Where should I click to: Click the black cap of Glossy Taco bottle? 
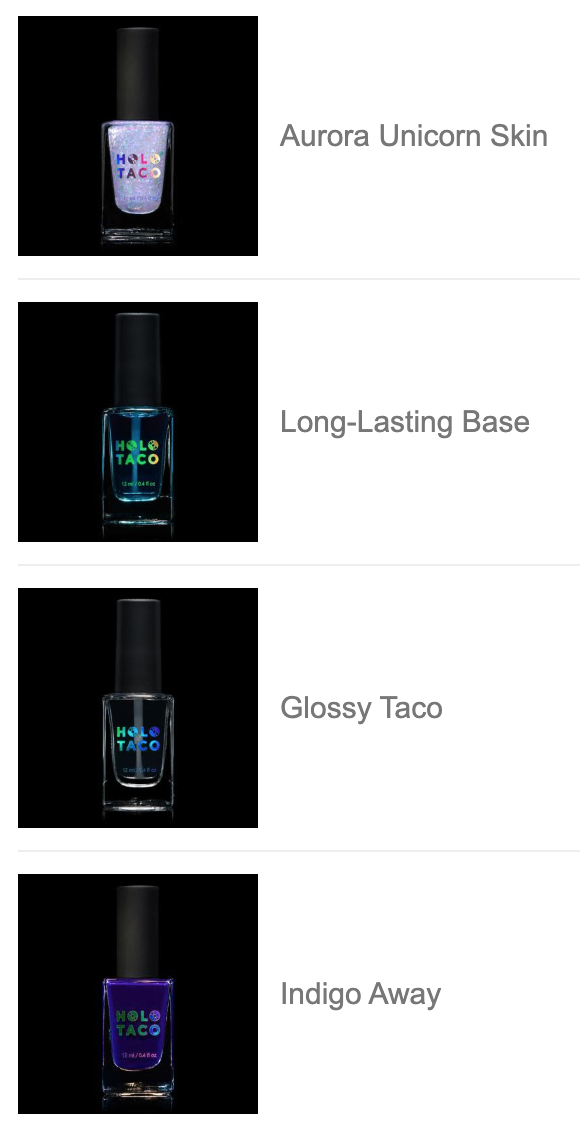click(x=138, y=645)
